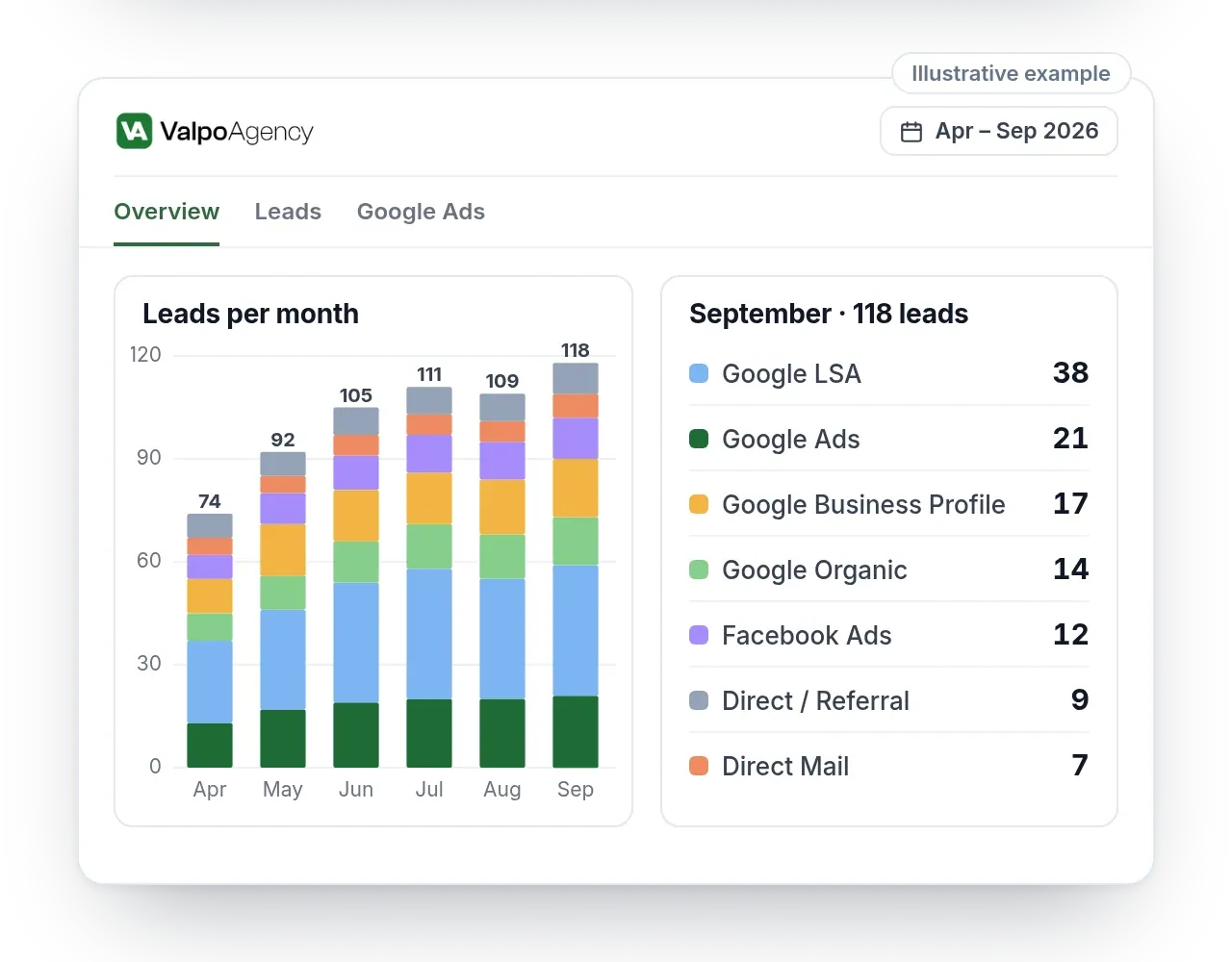Click the value 7 for Direct Mail
Viewport: 1232px width, 962px height.
click(x=1080, y=765)
